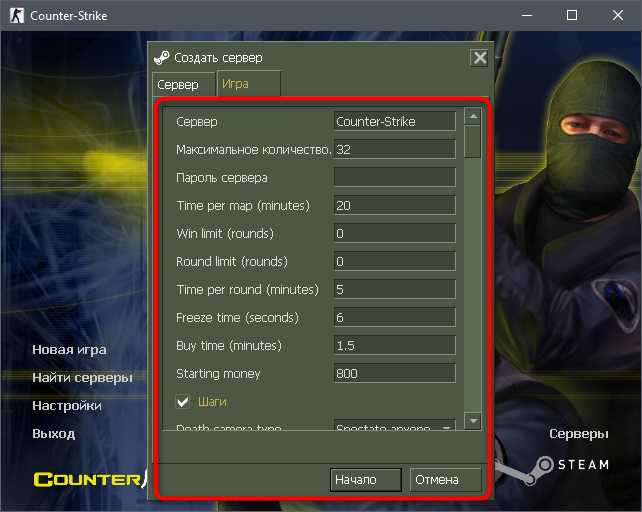642x512 pixels.
Task: Change Time per round (minutes) value
Action: click(x=395, y=289)
